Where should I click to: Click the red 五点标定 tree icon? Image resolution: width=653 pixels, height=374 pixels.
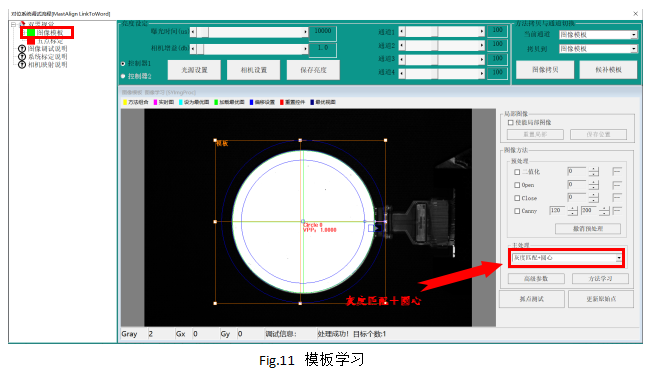point(31,41)
